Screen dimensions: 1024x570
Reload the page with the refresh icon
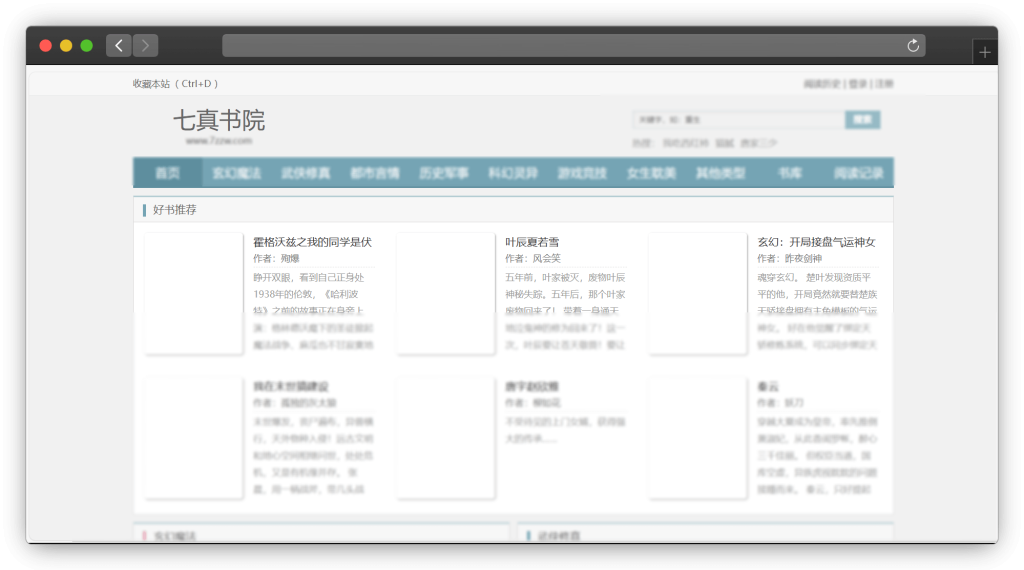click(x=913, y=46)
